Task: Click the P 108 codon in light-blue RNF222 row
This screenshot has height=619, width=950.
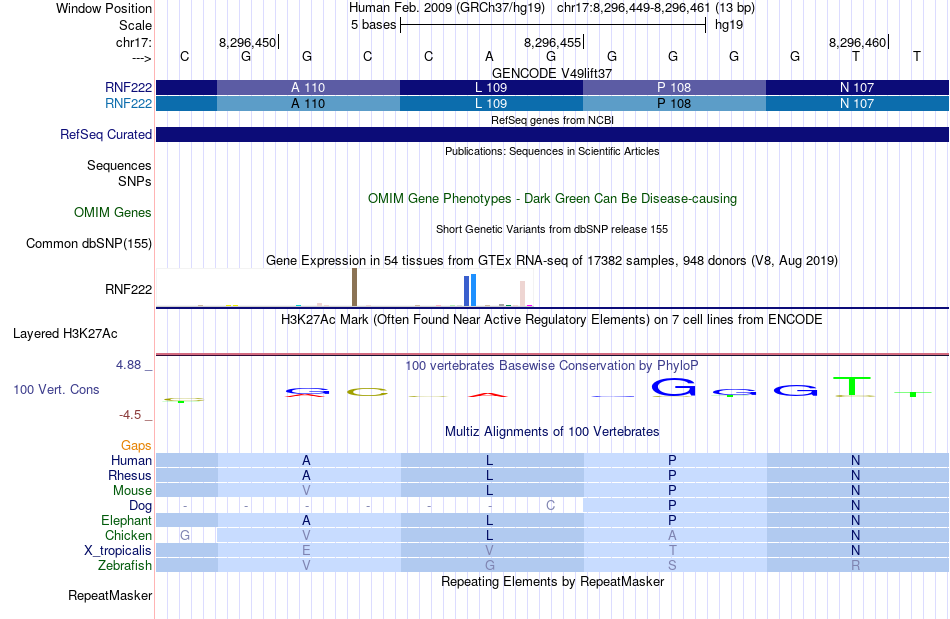Action: tap(674, 104)
